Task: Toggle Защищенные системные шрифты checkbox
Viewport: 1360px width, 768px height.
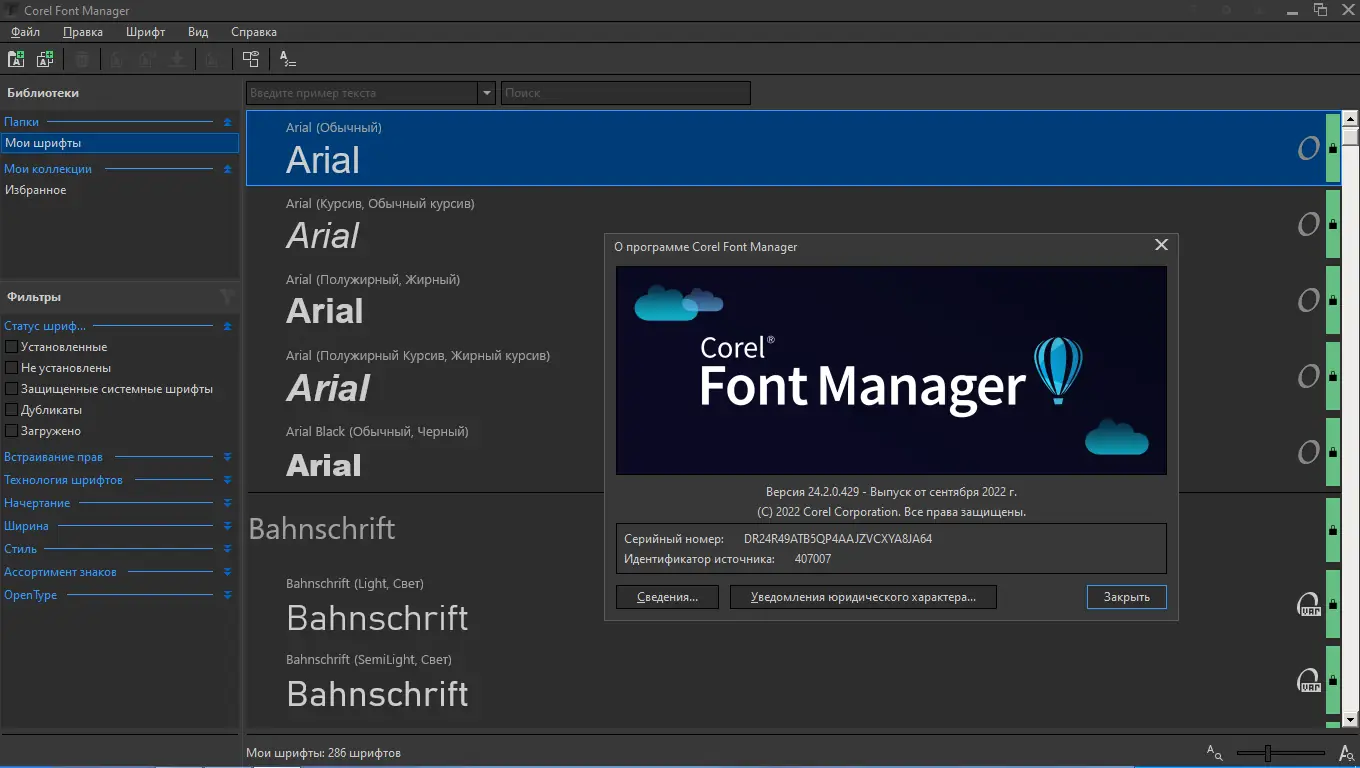Action: pos(12,389)
